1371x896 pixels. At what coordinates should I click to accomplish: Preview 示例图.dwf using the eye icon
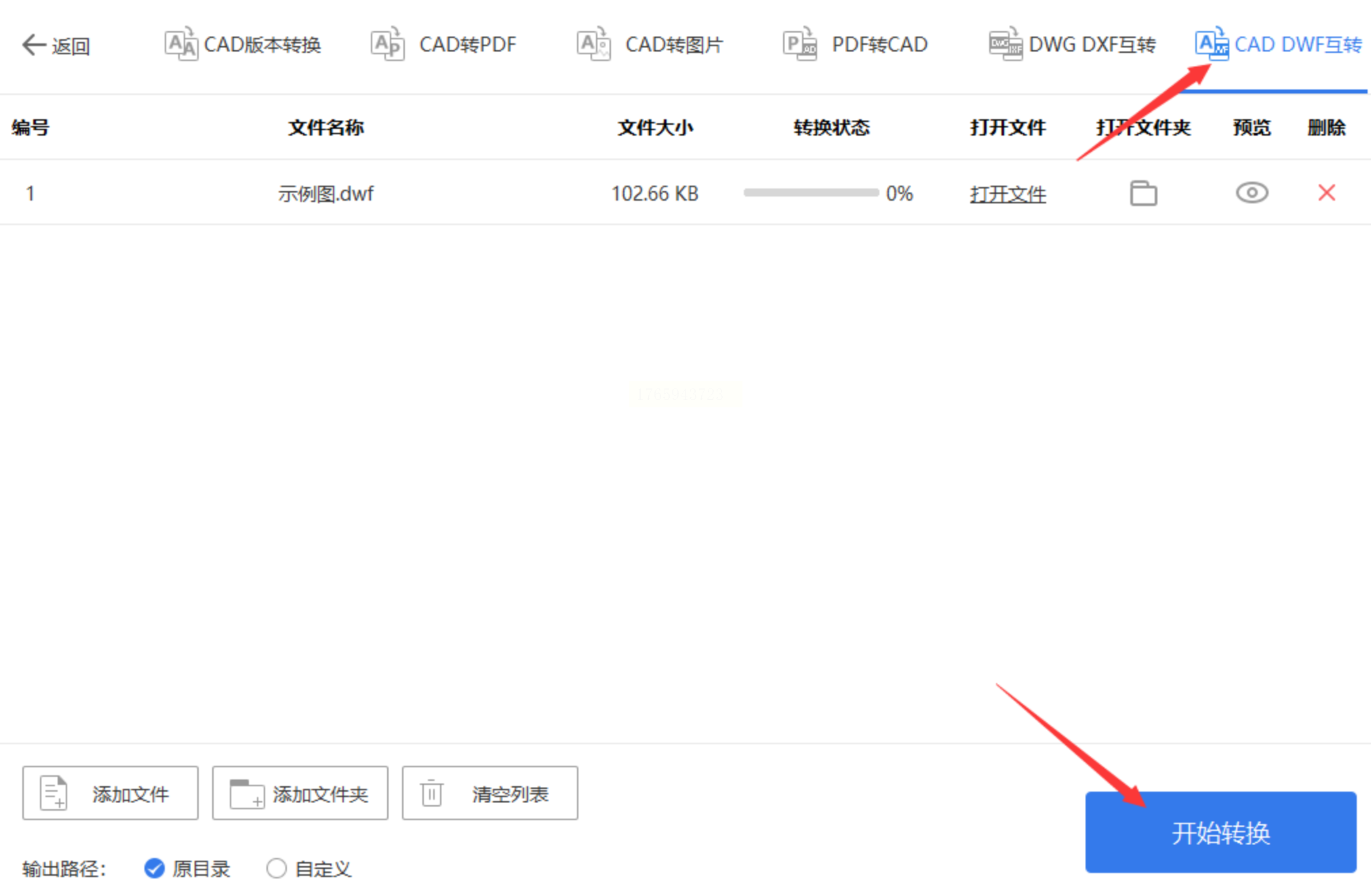pyautogui.click(x=1251, y=193)
